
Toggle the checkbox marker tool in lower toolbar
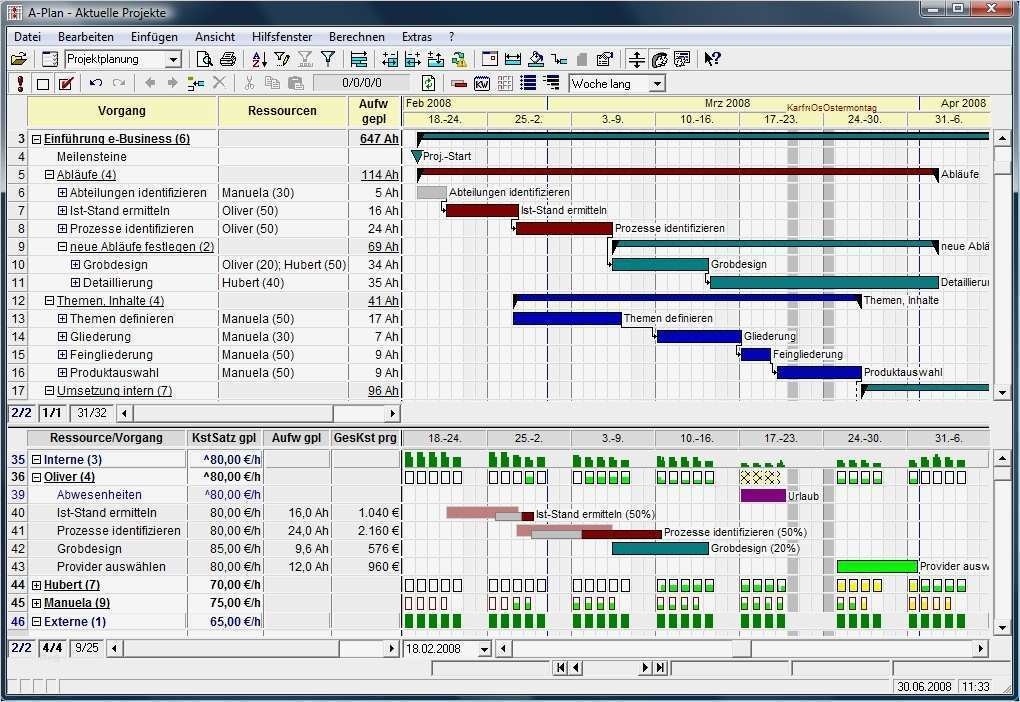[x=41, y=83]
